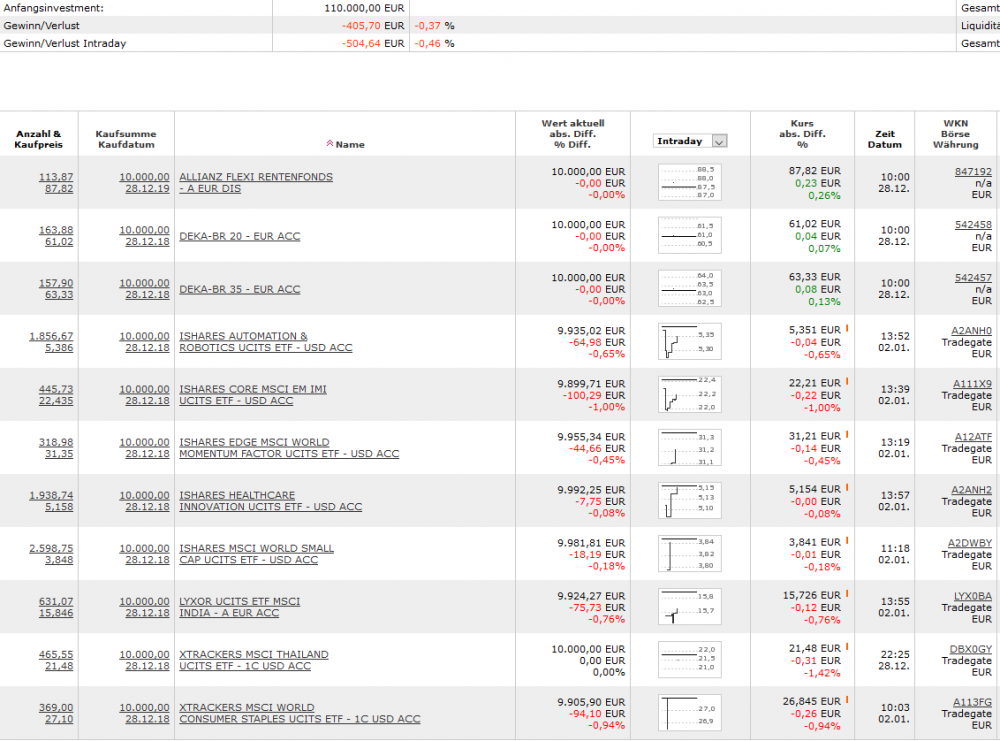Image resolution: width=1000 pixels, height=741 pixels.
Task: Open ISHARES MSCI WORLD SMALL CAP link
Action: coord(256,554)
